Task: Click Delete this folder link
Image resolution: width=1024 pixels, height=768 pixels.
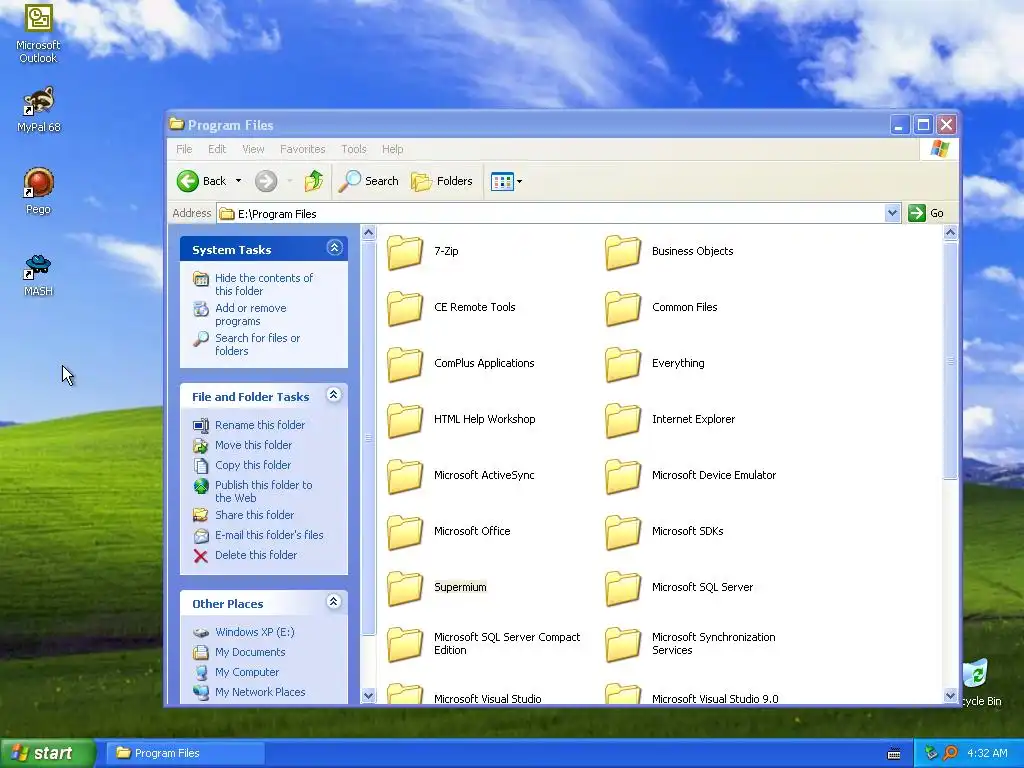Action: (256, 555)
